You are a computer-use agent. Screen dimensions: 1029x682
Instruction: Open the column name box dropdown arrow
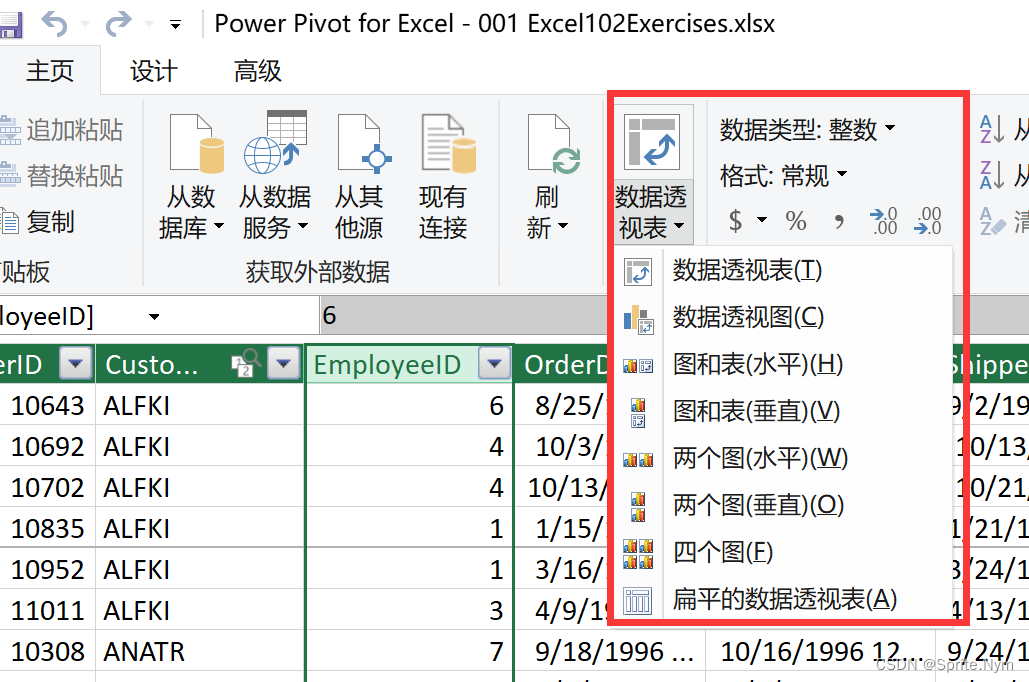[154, 317]
